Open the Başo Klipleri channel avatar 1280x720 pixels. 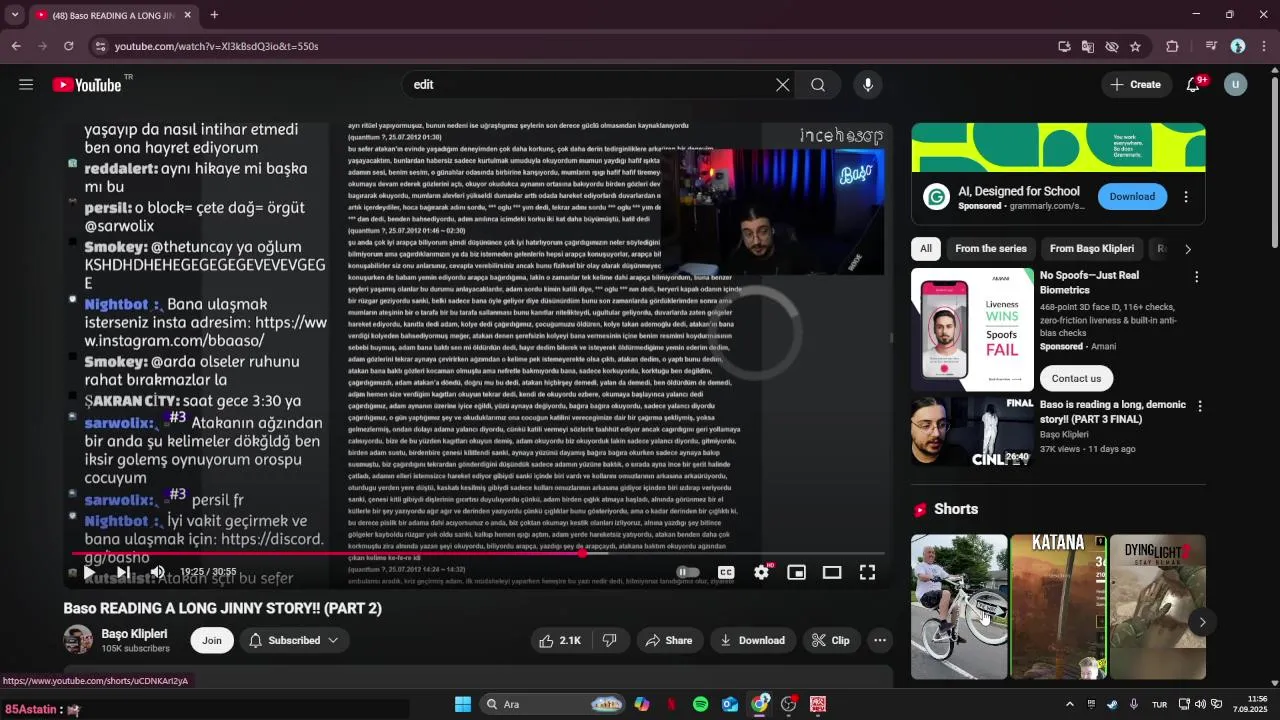pyautogui.click(x=78, y=640)
